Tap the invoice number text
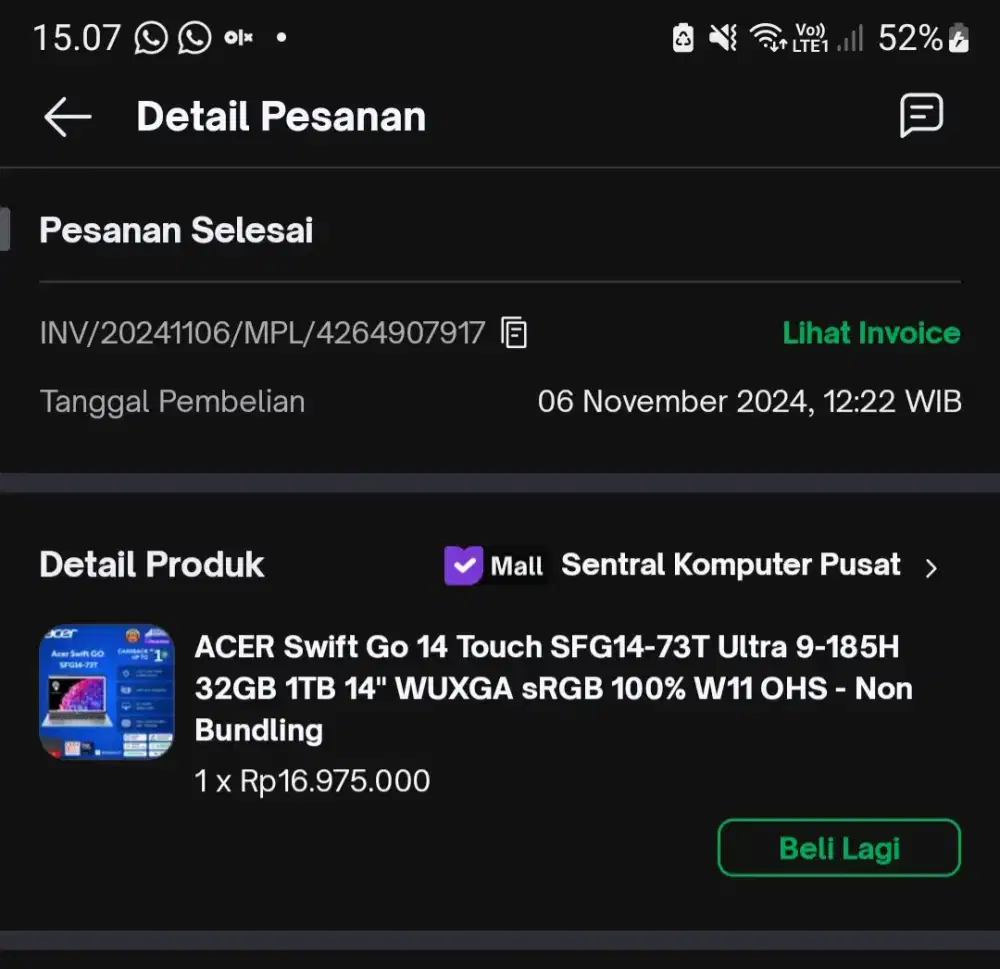The height and width of the screenshot is (969, 1000). point(262,333)
